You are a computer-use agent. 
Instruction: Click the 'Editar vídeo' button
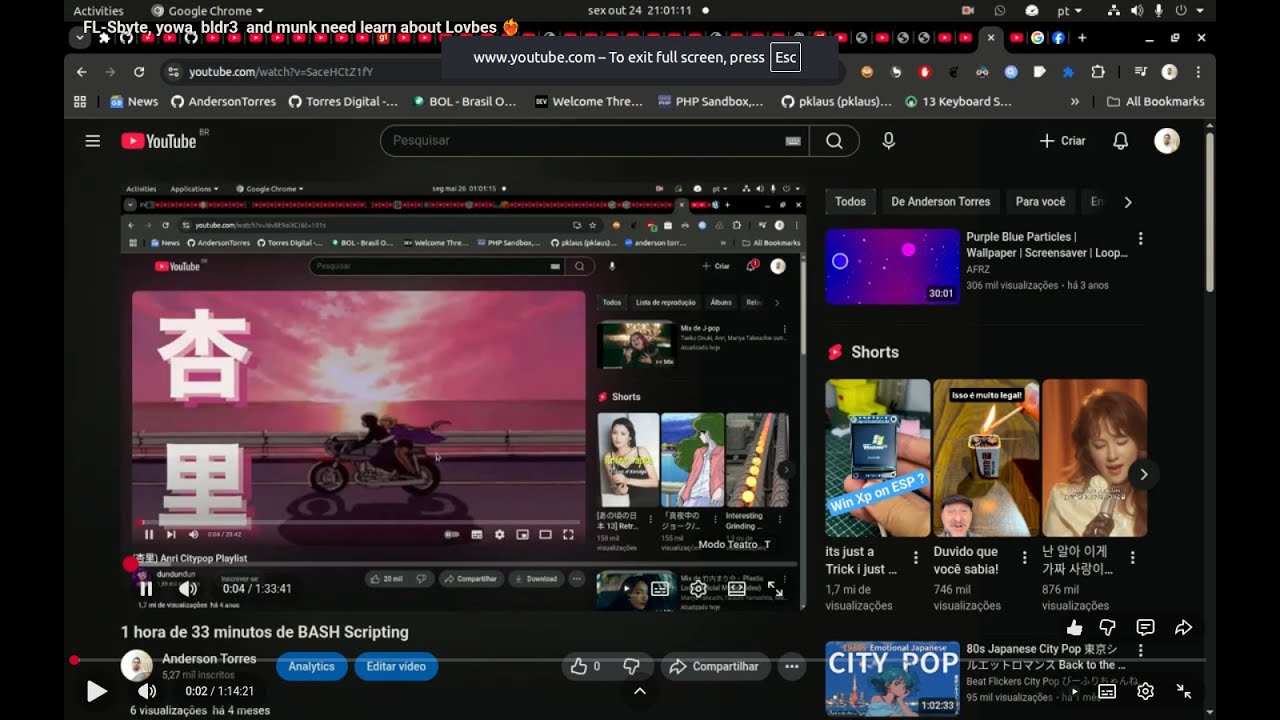point(396,666)
